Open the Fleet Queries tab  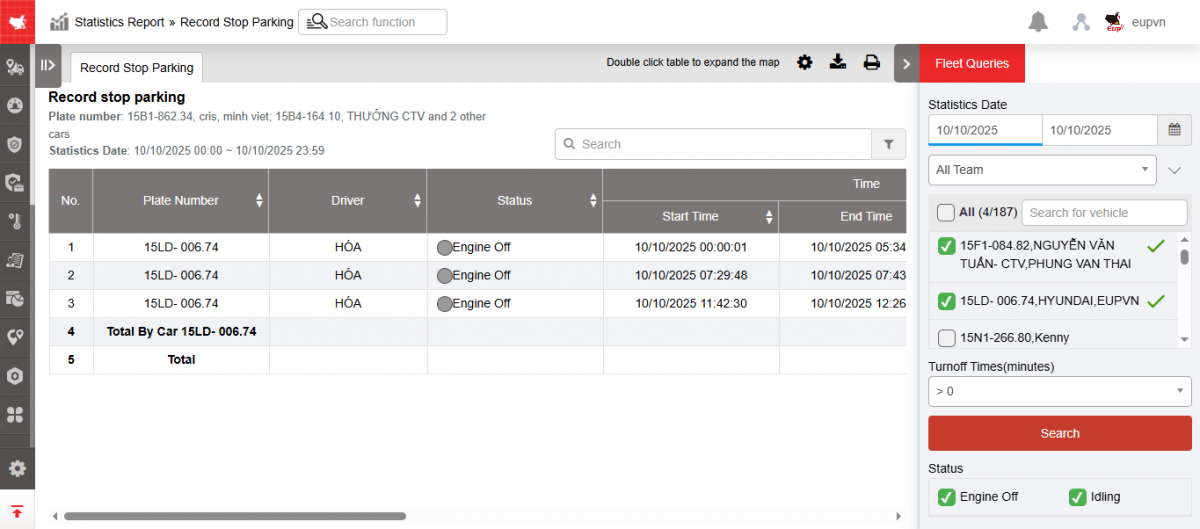(971, 64)
